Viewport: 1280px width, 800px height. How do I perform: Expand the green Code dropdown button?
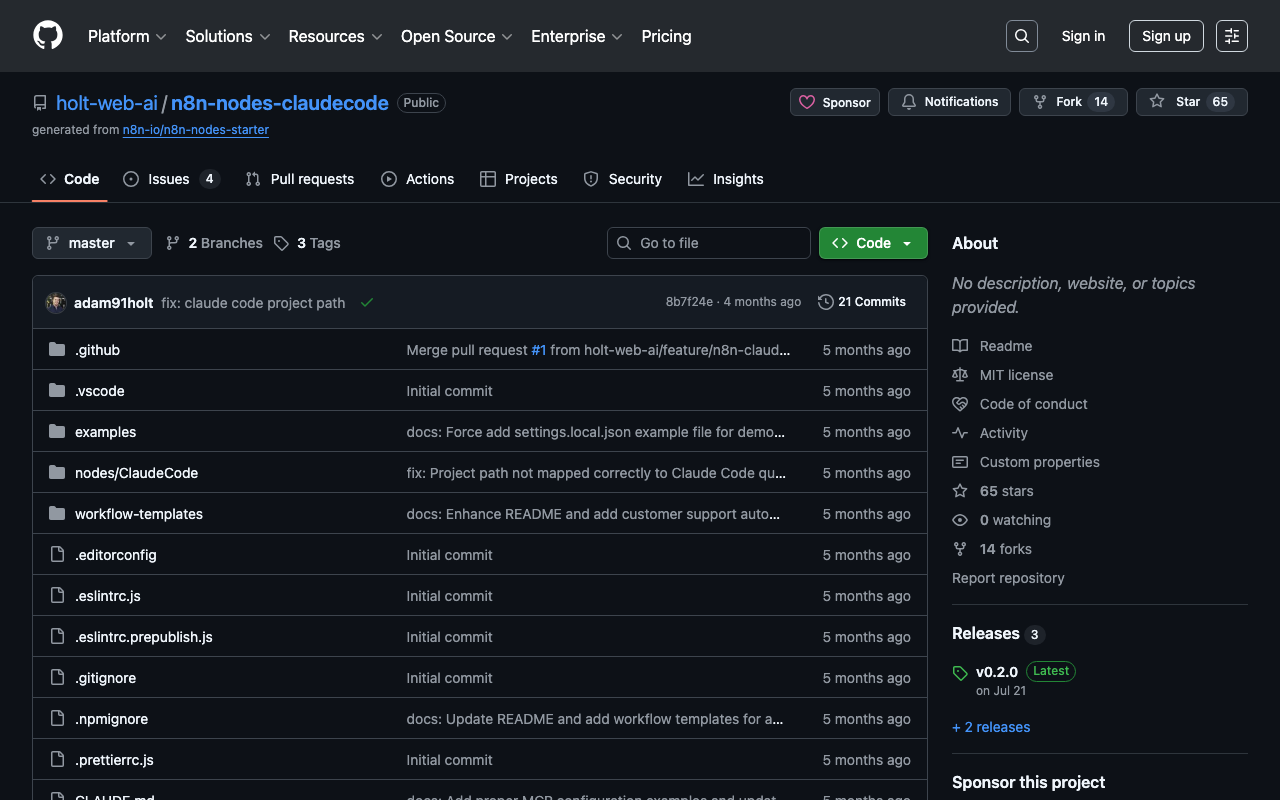coord(873,243)
